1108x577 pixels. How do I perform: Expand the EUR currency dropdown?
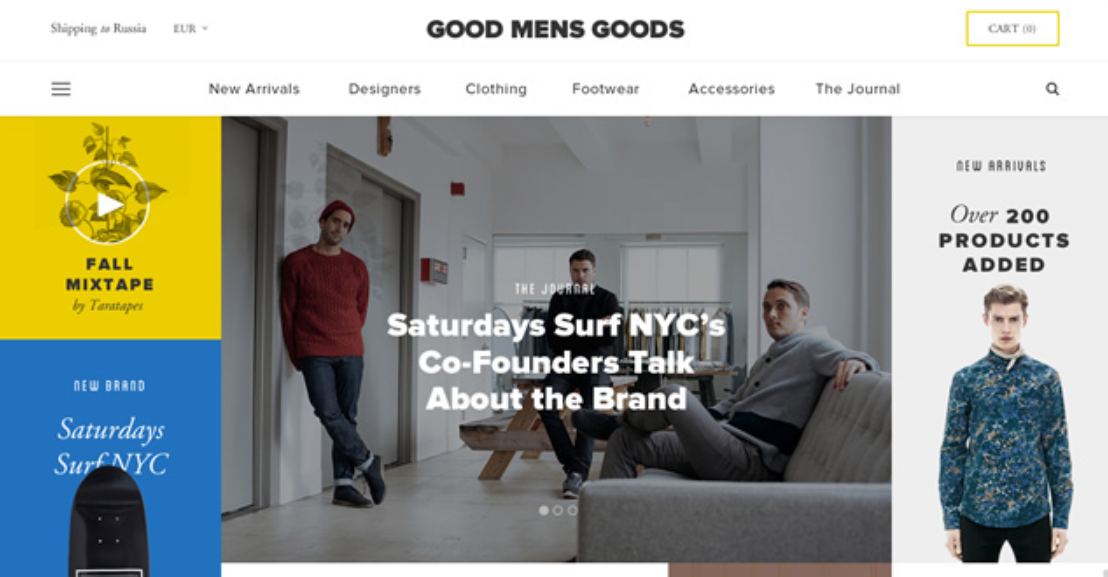(191, 29)
